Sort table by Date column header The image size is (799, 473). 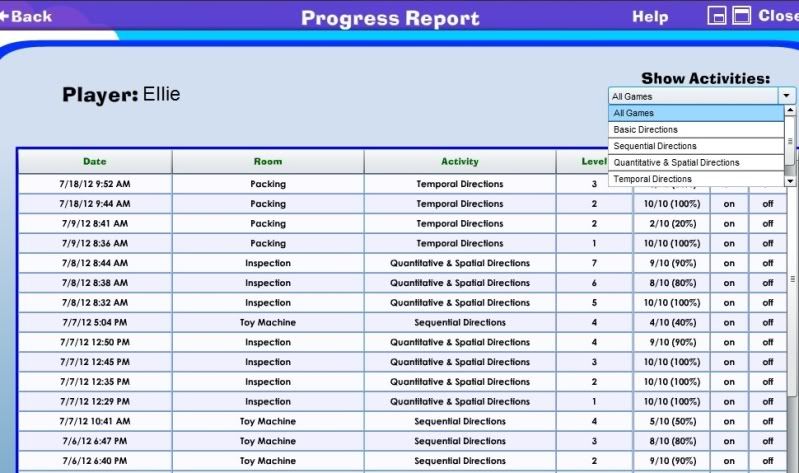click(x=95, y=162)
